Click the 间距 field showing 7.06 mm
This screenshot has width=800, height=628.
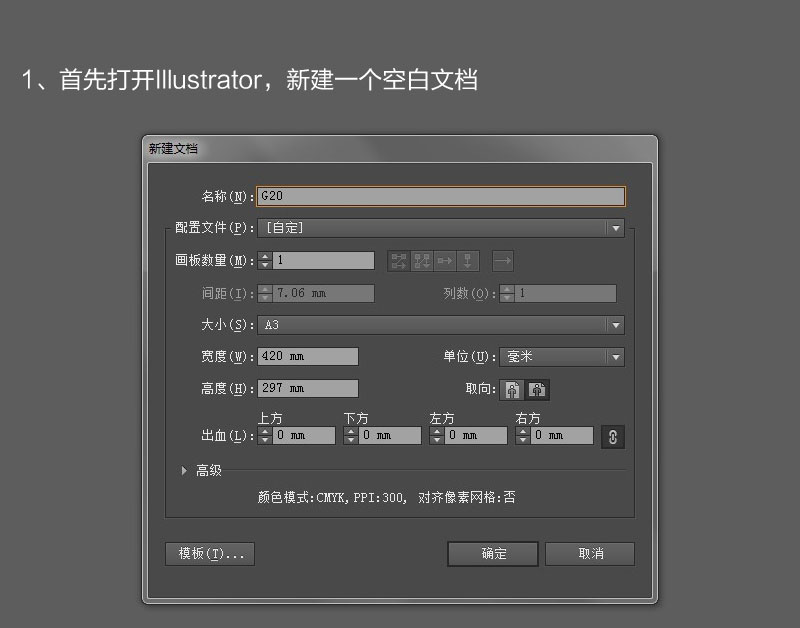coord(323,293)
